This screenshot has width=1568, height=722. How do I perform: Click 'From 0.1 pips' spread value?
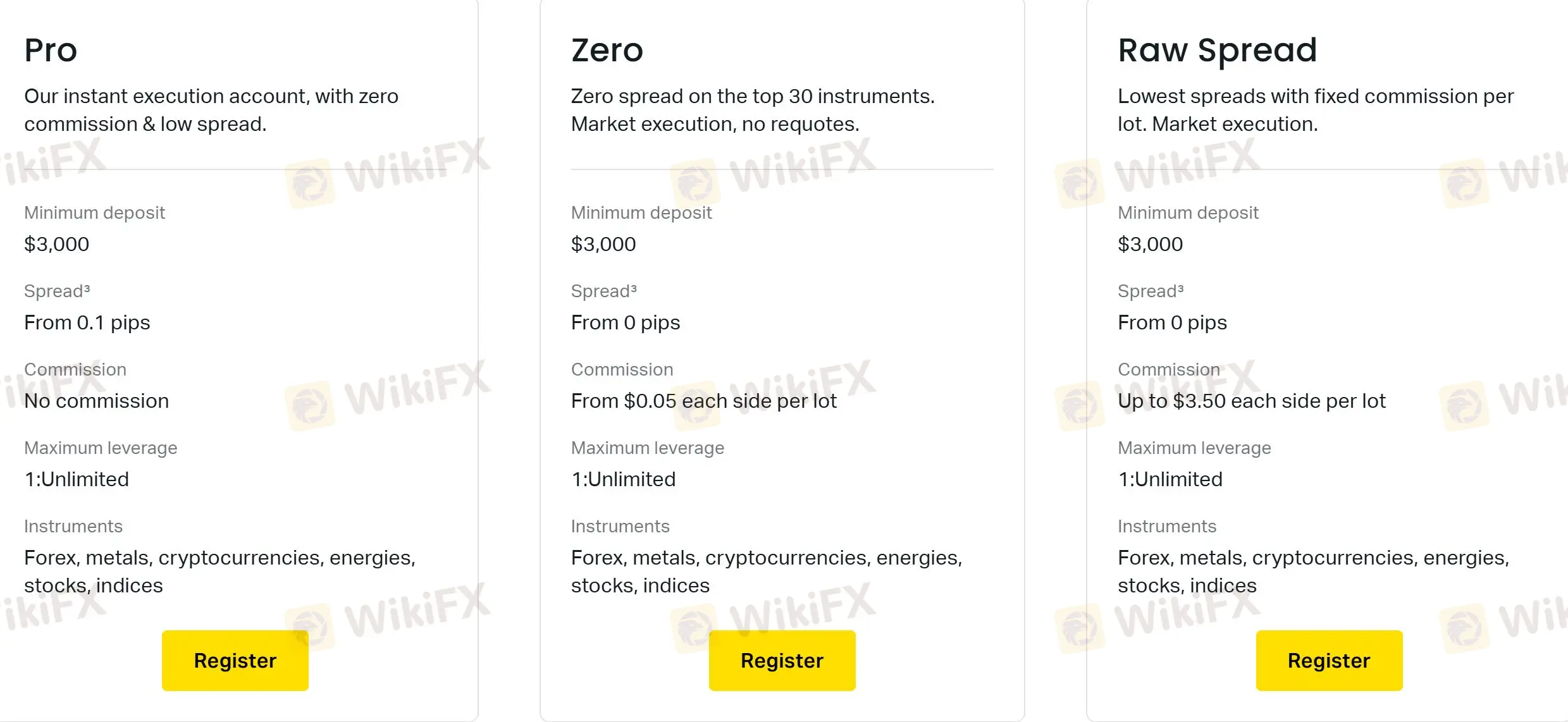[x=87, y=322]
